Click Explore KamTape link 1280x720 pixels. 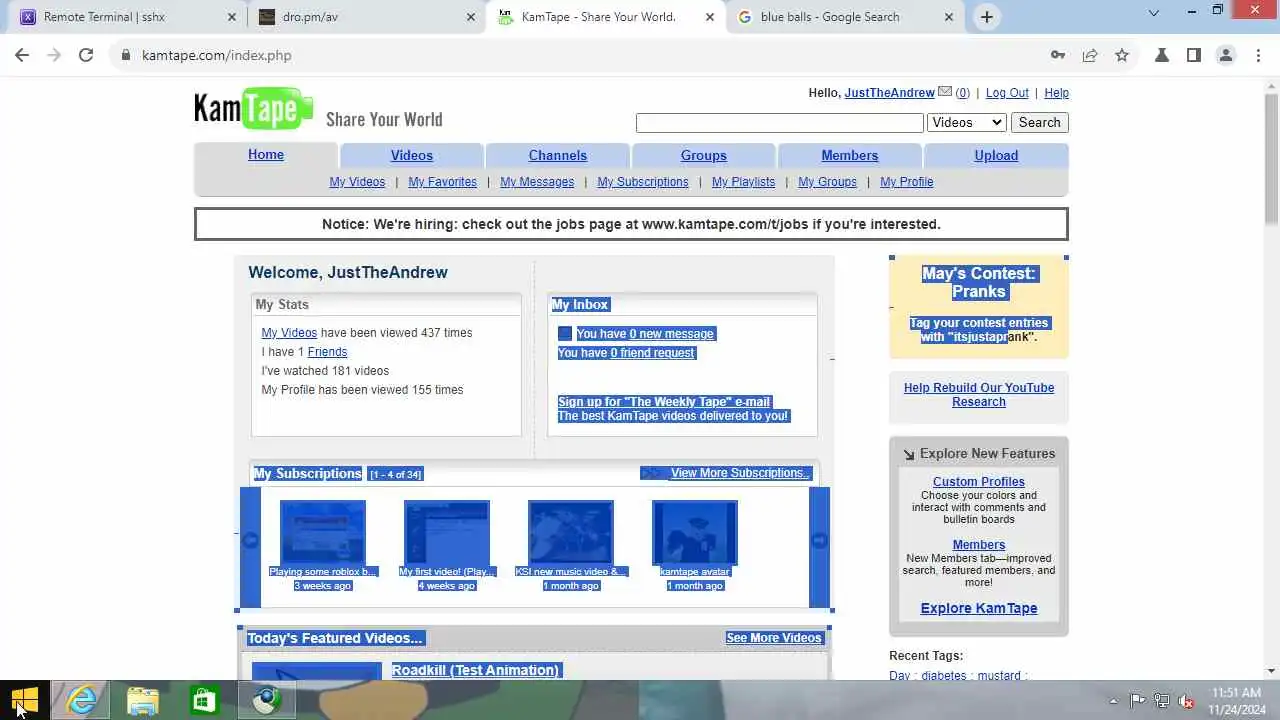click(979, 608)
